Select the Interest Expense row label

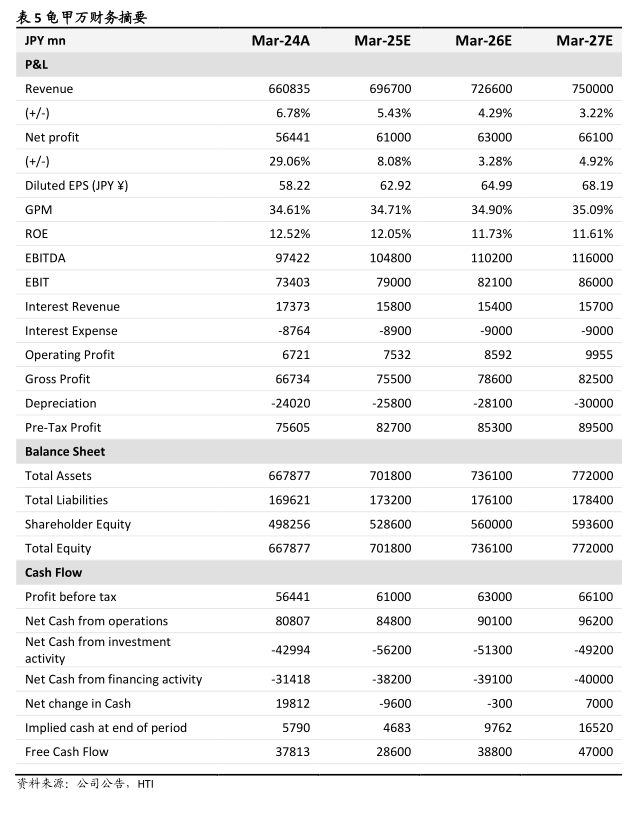click(x=71, y=331)
